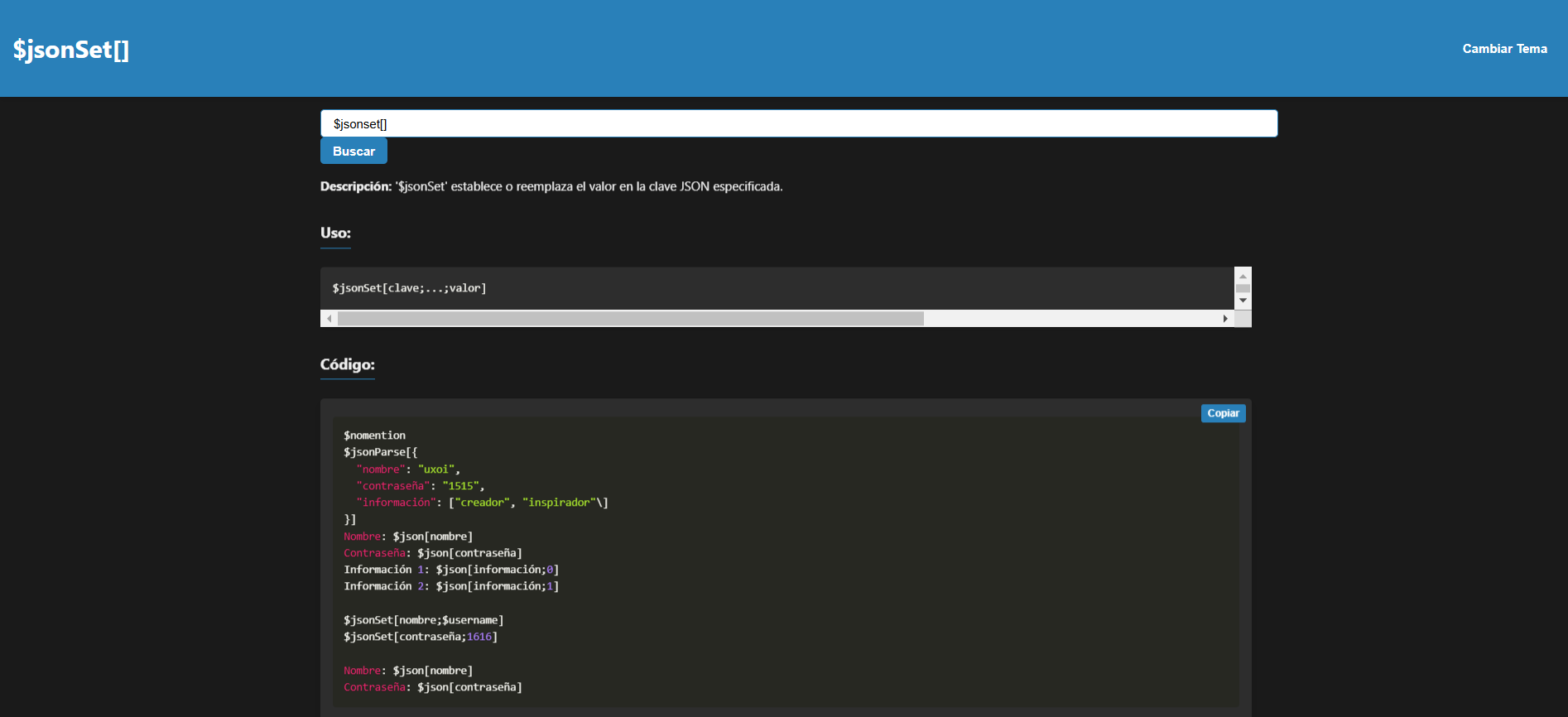Screen dimensions: 1568x717
Task: Click the Uso: heading
Action: (335, 233)
